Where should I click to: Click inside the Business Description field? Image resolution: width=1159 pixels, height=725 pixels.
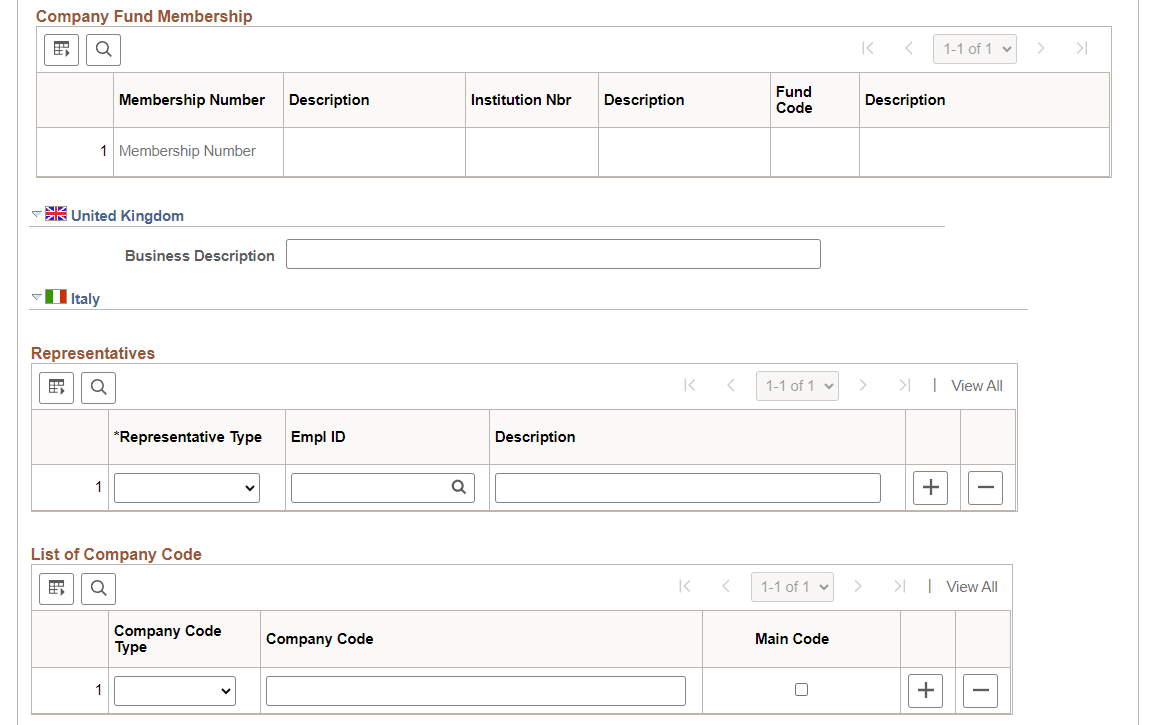click(x=553, y=253)
